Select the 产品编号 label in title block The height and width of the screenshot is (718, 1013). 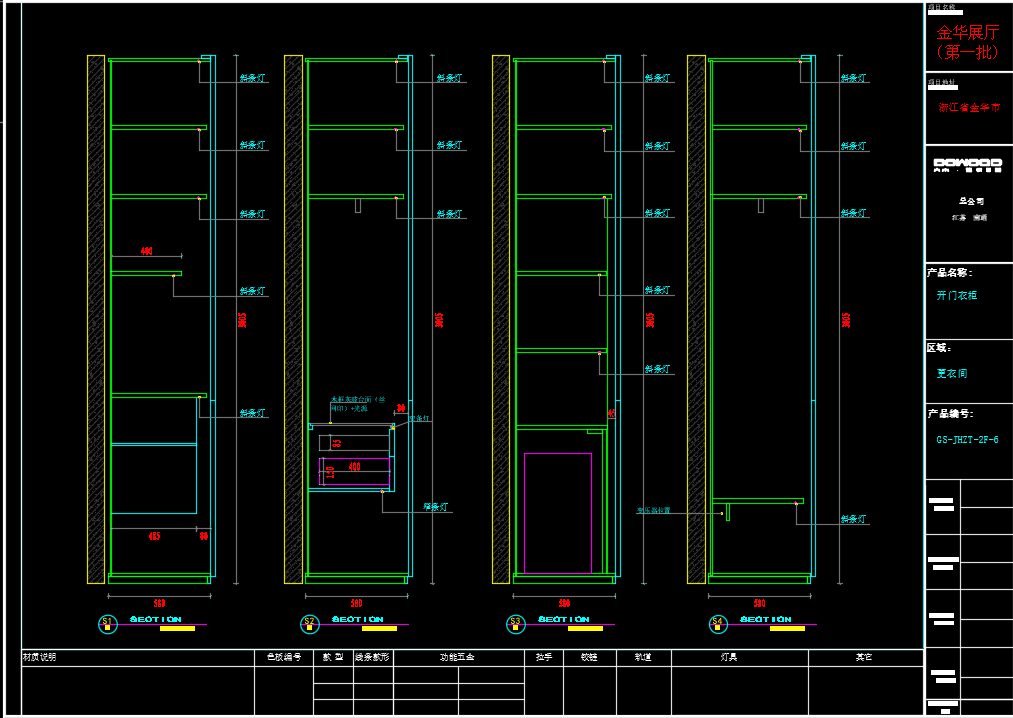(950, 414)
